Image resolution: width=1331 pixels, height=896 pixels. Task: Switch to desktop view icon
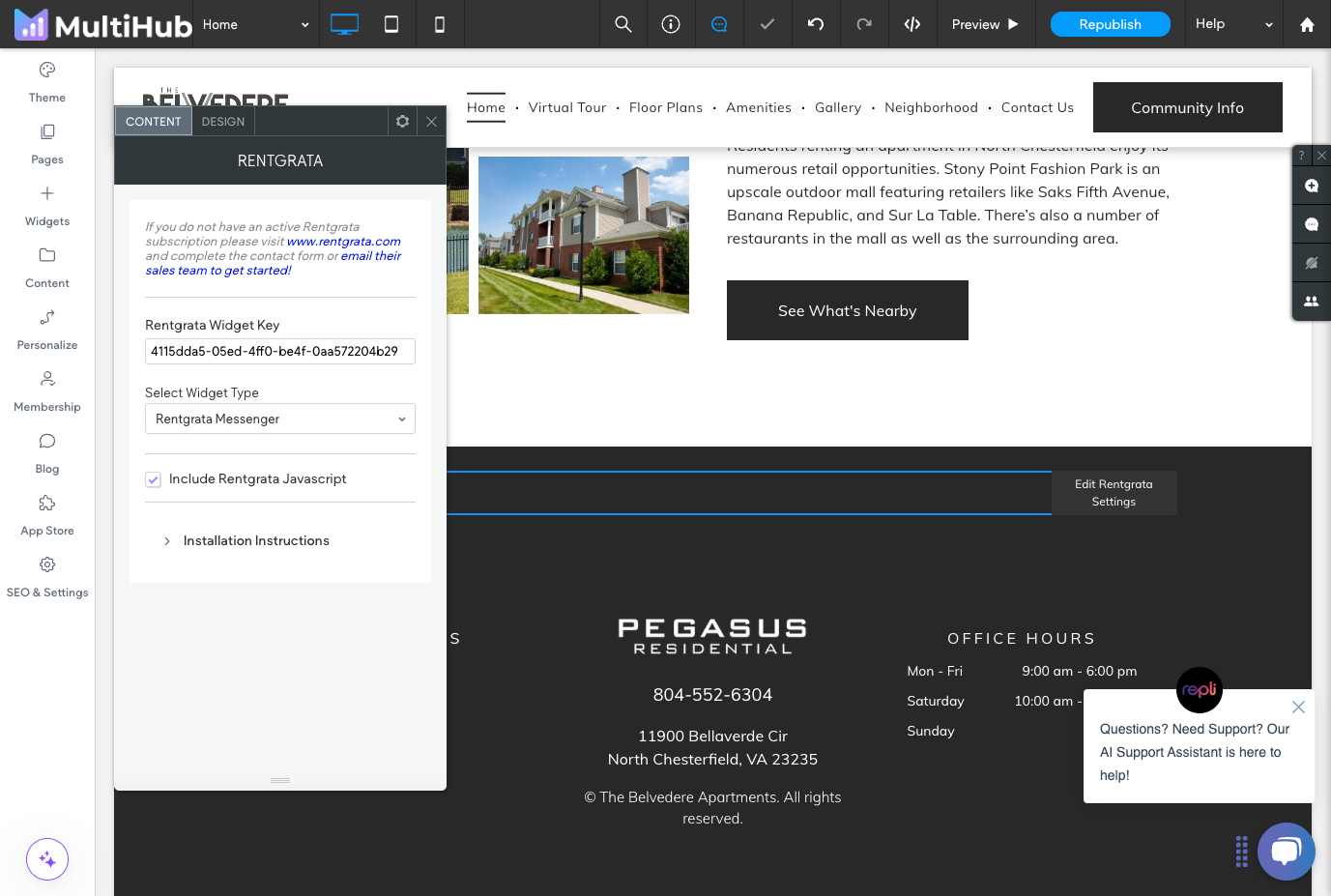tap(344, 24)
